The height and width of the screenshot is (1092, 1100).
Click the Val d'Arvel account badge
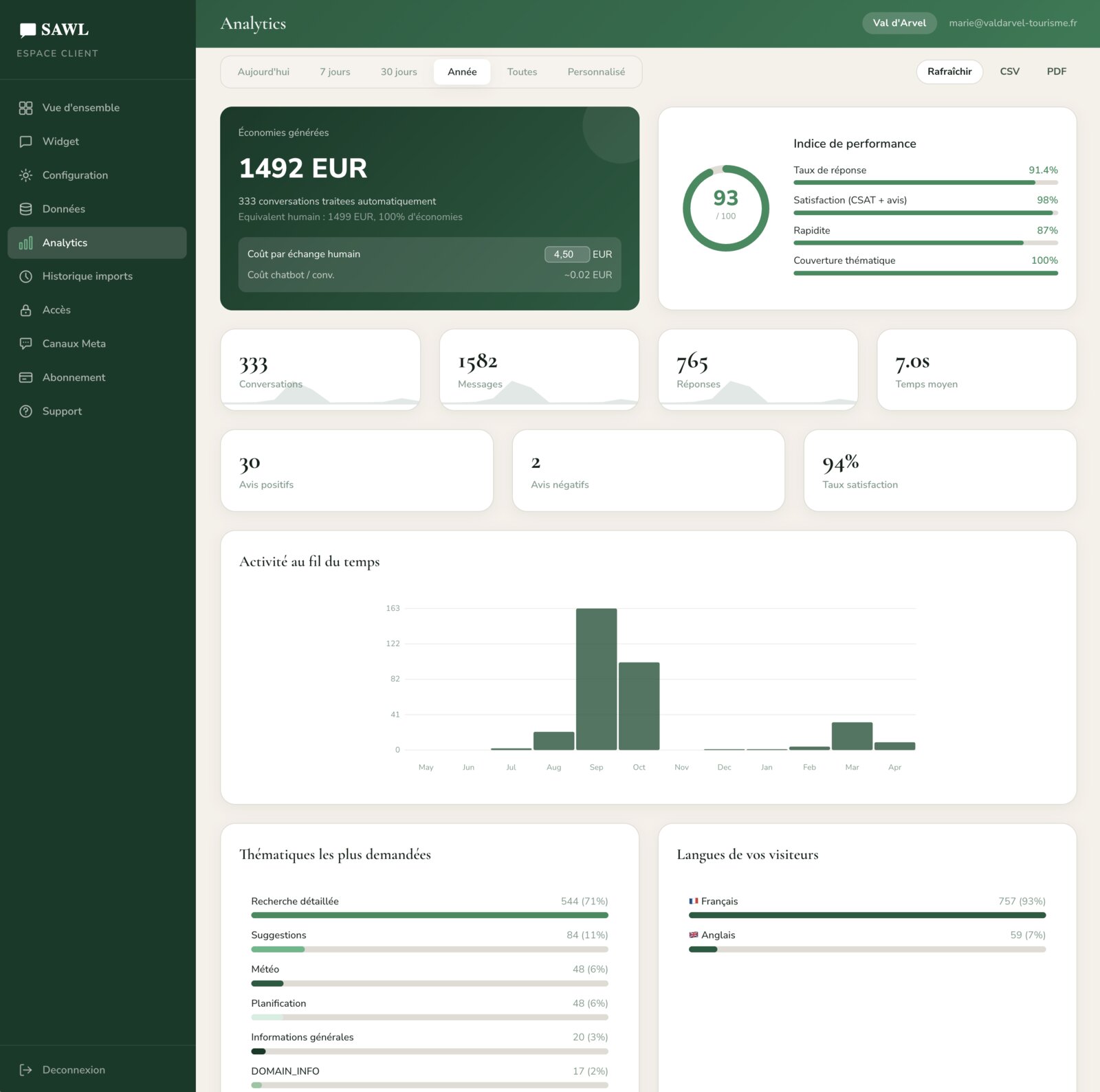click(x=899, y=23)
